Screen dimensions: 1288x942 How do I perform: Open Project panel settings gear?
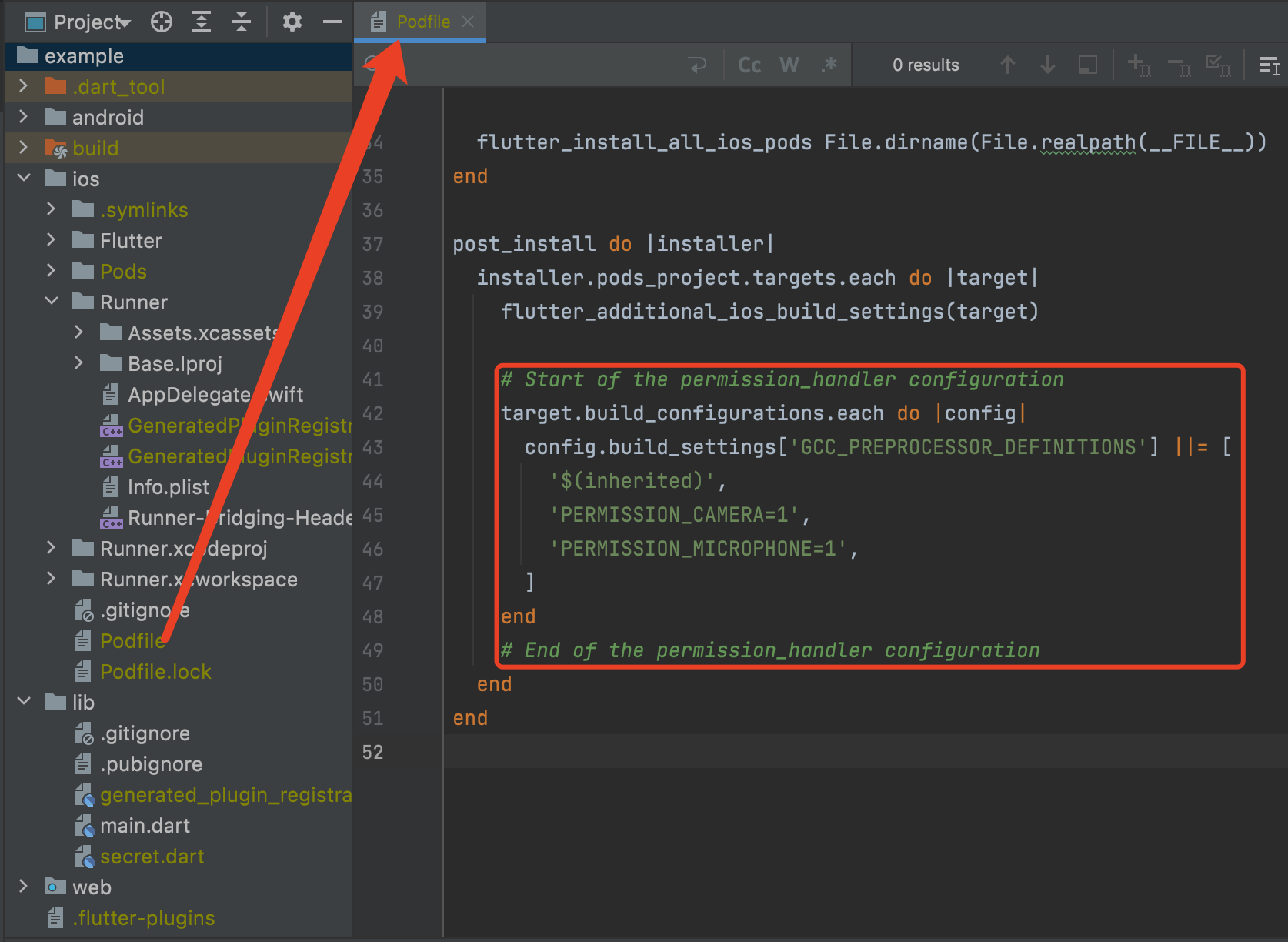coord(292,22)
